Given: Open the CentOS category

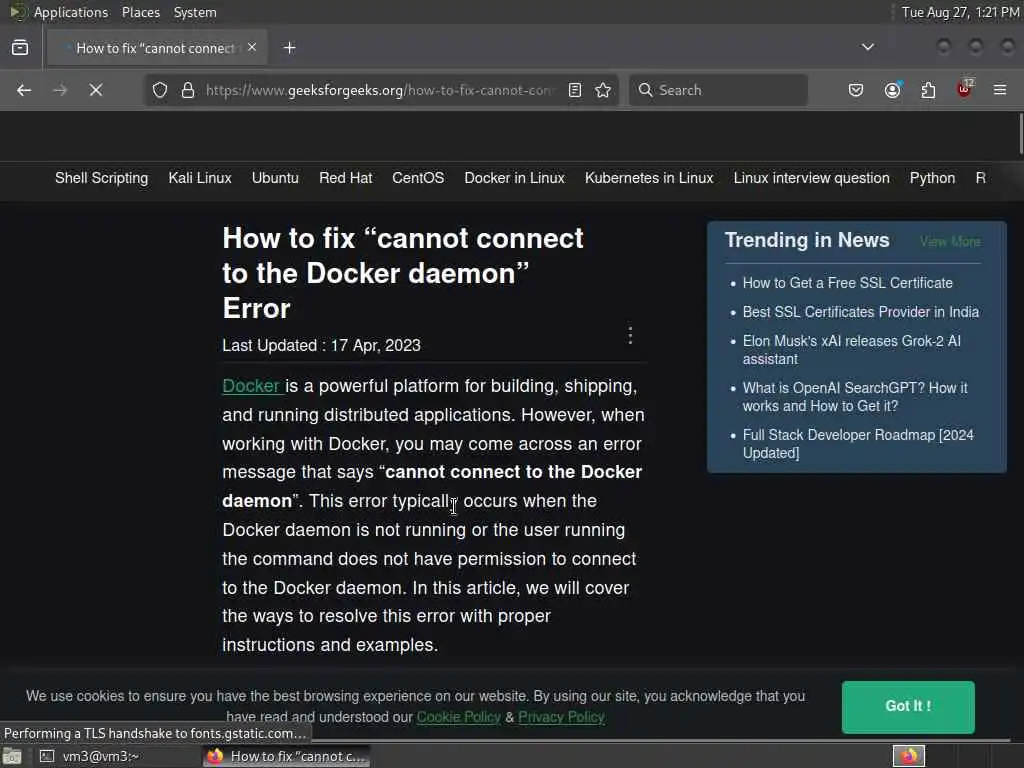Looking at the screenshot, I should pos(418,178).
